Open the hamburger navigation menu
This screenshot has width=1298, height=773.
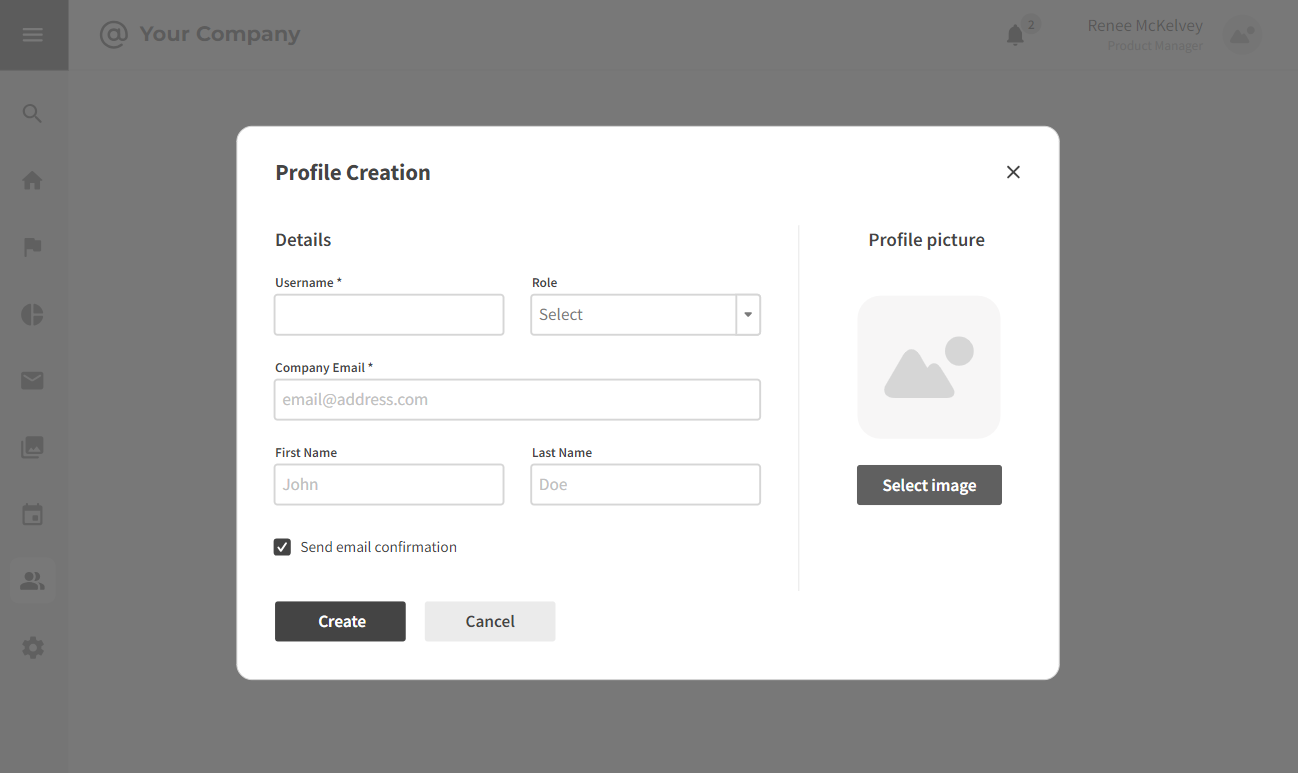click(33, 34)
